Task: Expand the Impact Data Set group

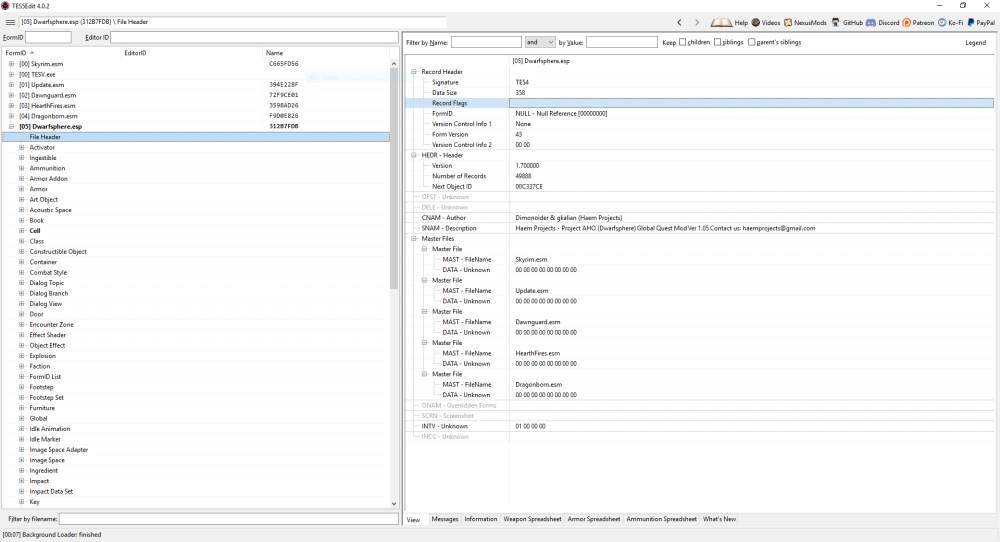Action: (22, 492)
